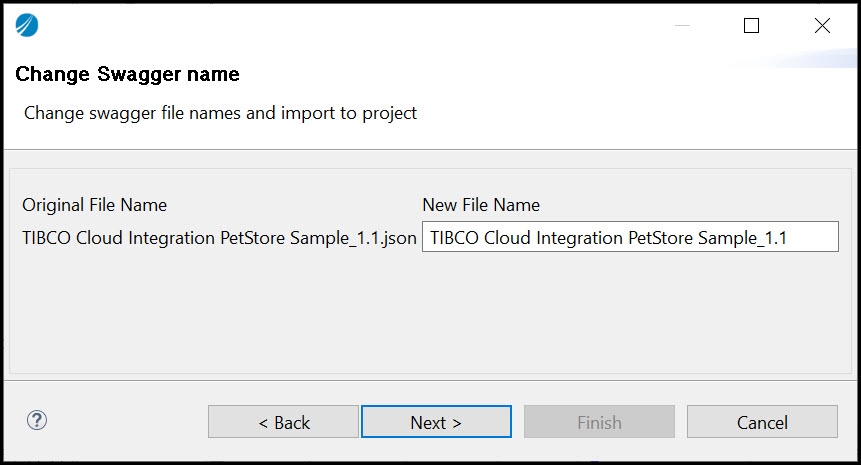Viewport: 861px width, 465px height.
Task: Click the New File Name column label
Action: pyautogui.click(x=481, y=205)
